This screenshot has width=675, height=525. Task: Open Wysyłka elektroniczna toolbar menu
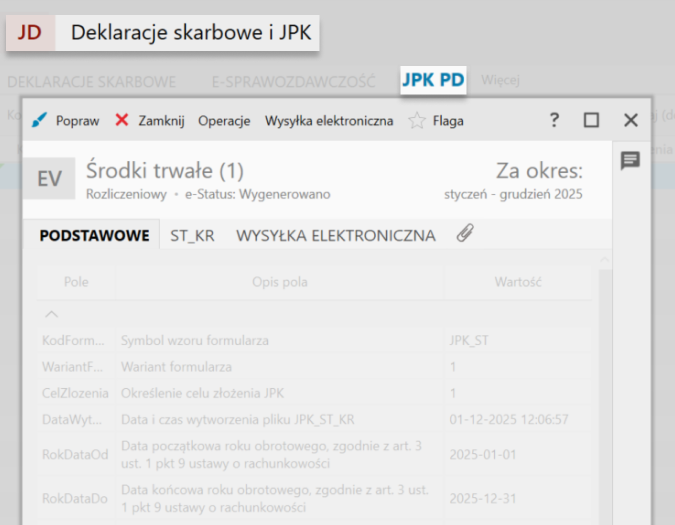coord(328,121)
